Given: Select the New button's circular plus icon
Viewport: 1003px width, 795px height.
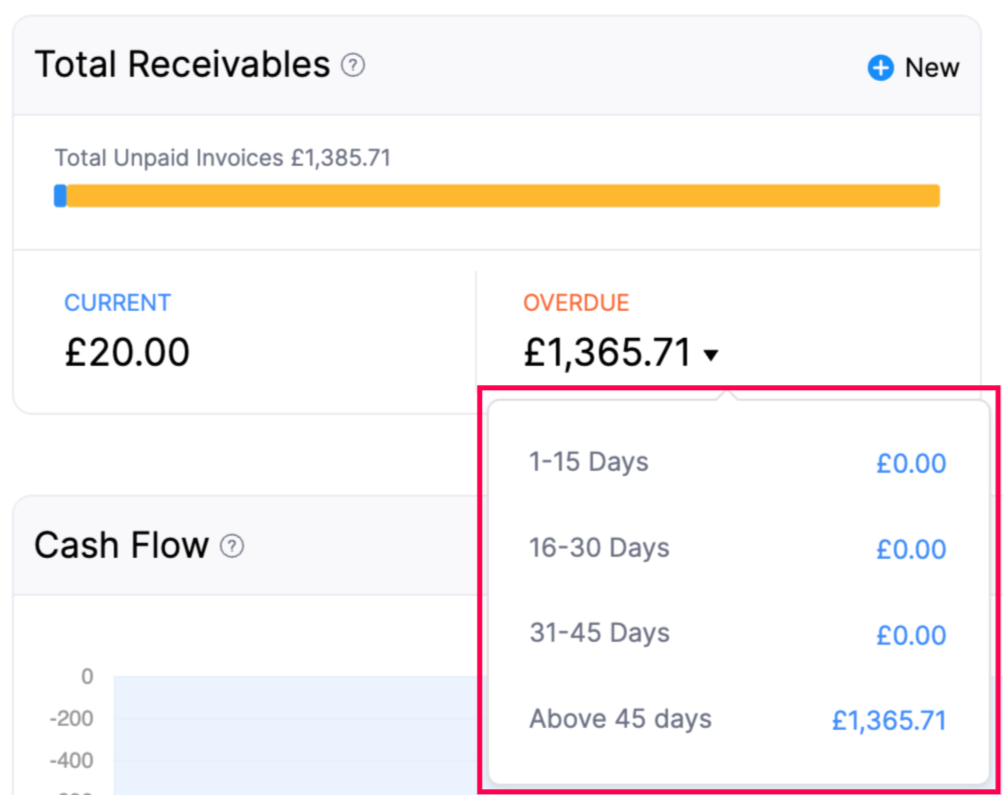Looking at the screenshot, I should pos(879,67).
